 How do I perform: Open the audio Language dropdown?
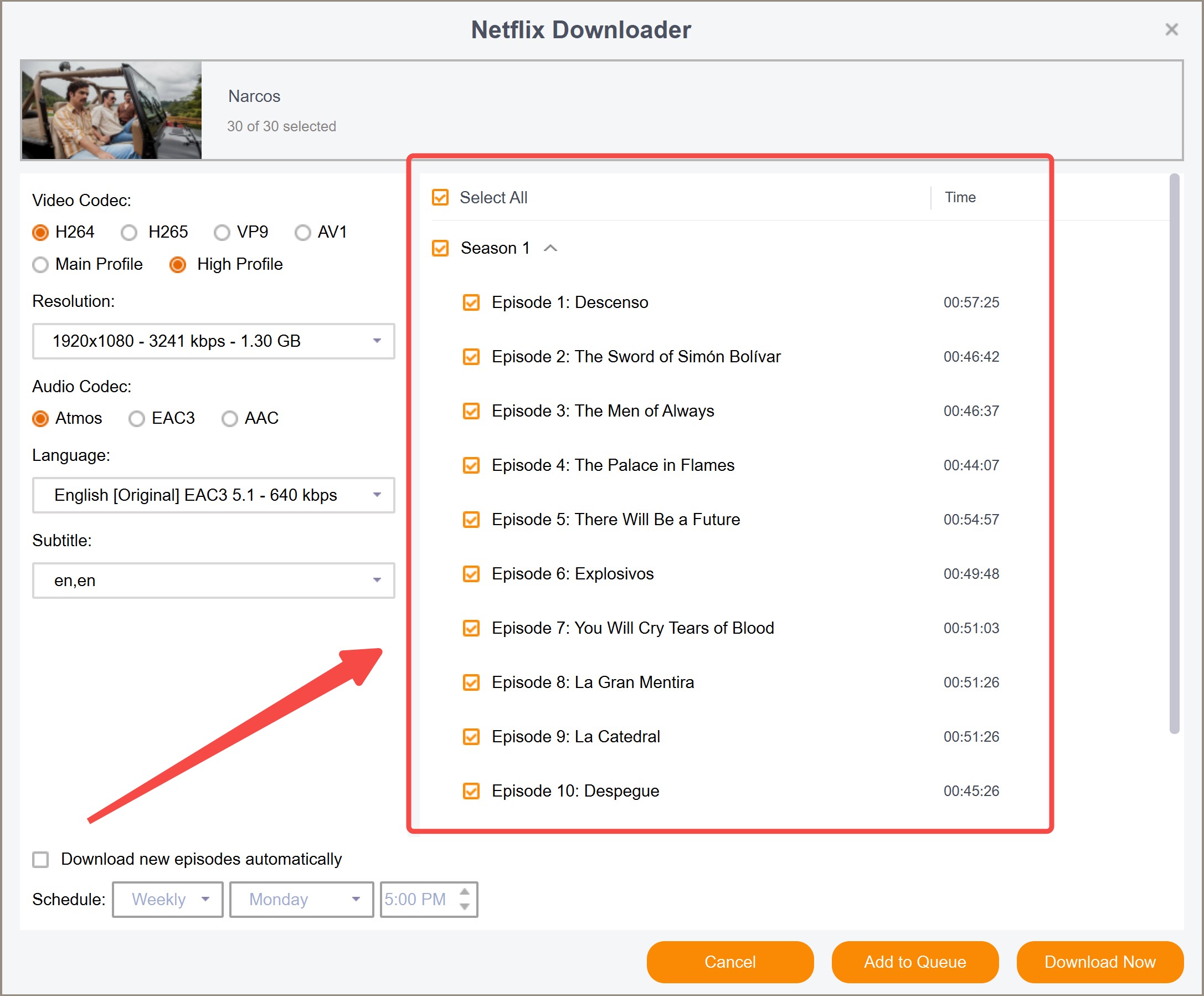click(213, 495)
